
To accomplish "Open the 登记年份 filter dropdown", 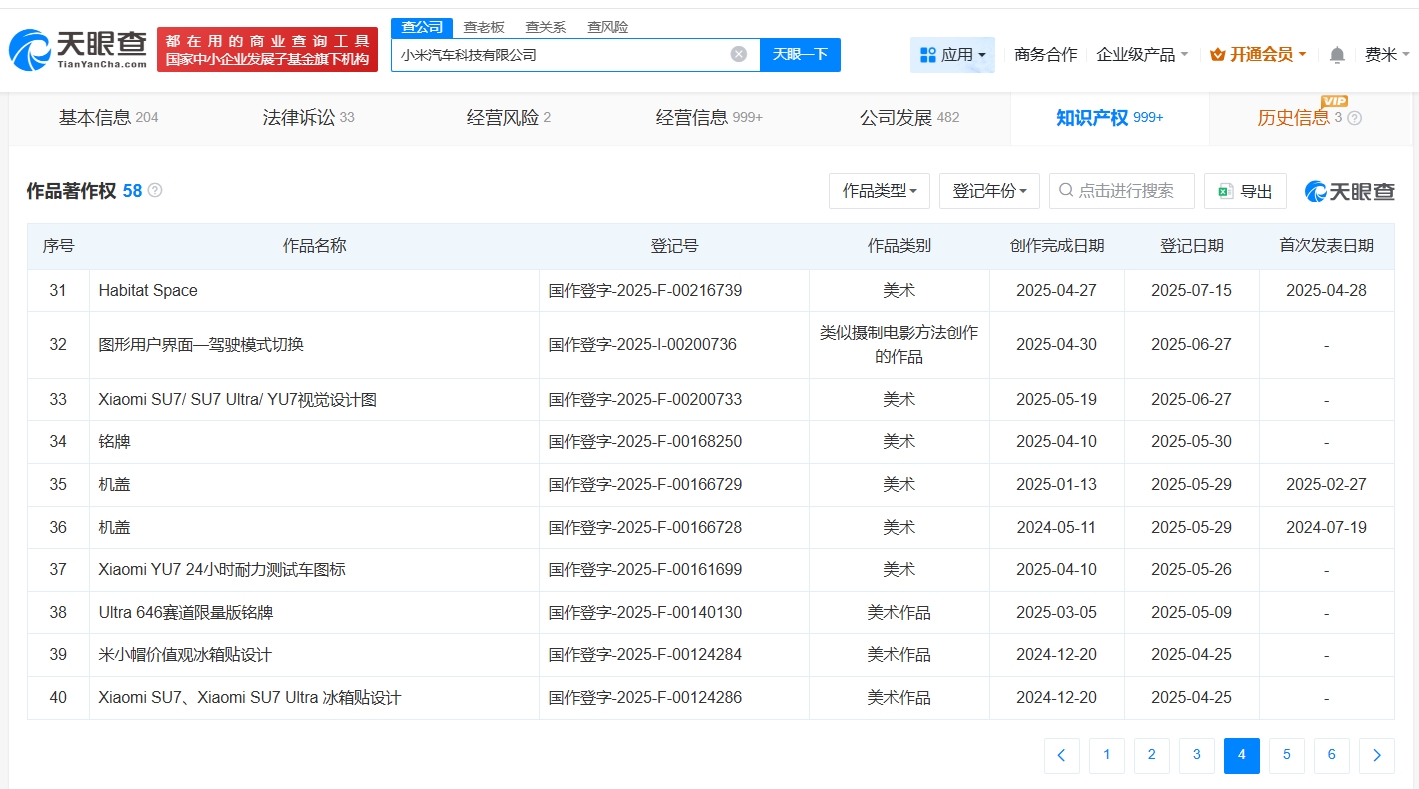I will pos(989,191).
